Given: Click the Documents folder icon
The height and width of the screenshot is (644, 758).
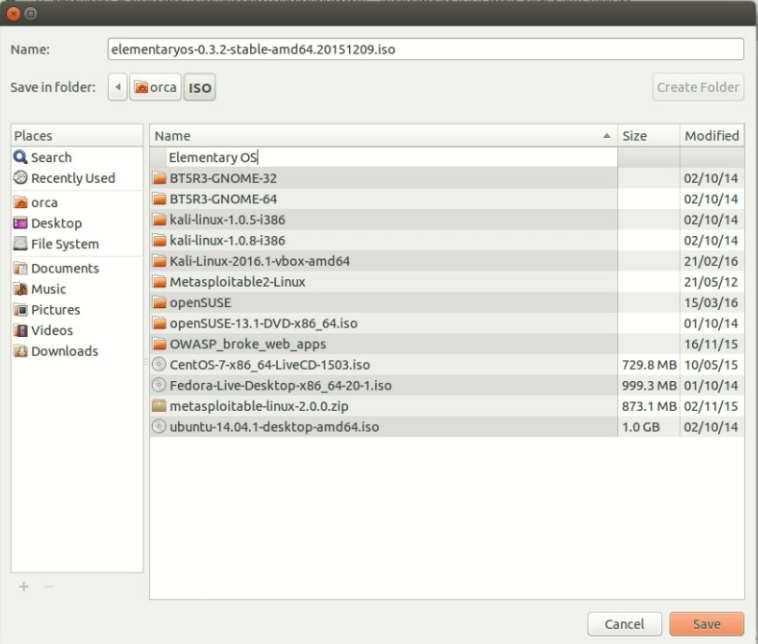Looking at the screenshot, I should coord(20,268).
